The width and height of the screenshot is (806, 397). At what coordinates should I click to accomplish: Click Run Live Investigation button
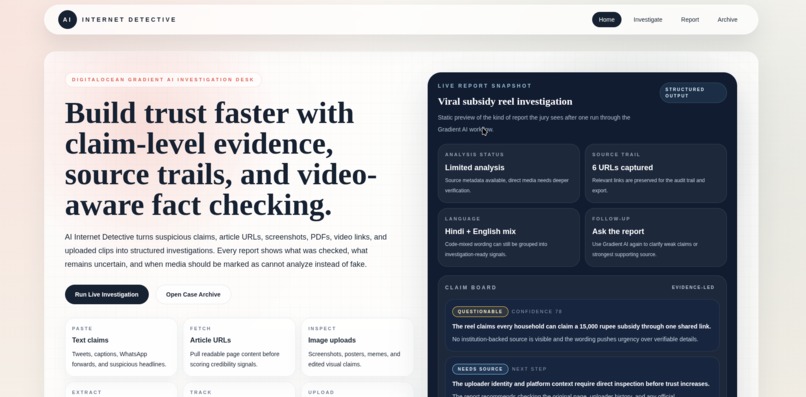click(106, 295)
